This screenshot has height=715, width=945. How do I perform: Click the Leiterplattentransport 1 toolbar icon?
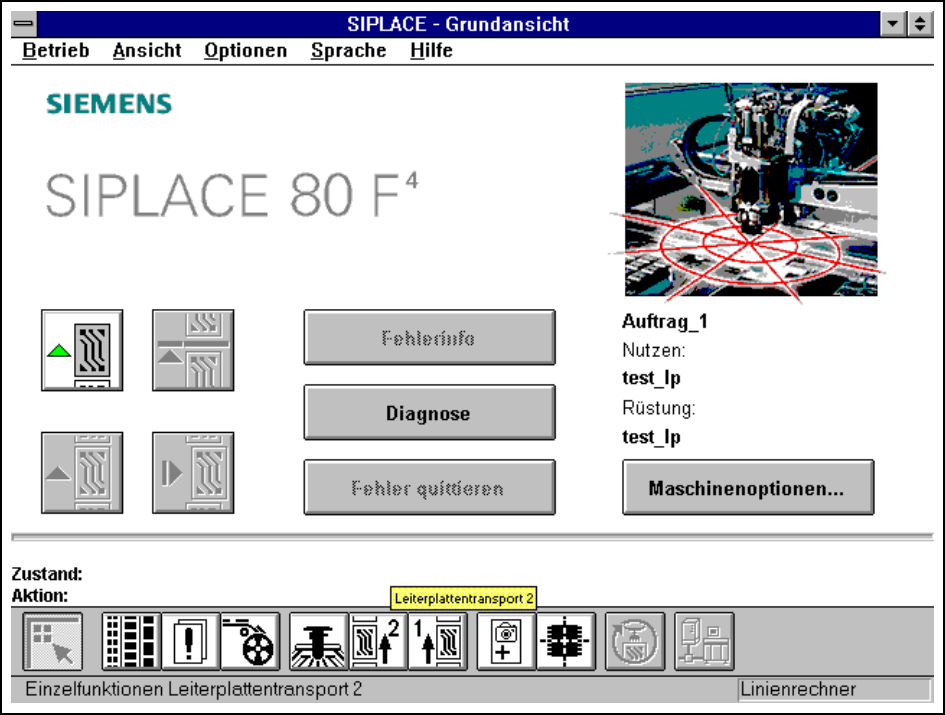click(438, 641)
